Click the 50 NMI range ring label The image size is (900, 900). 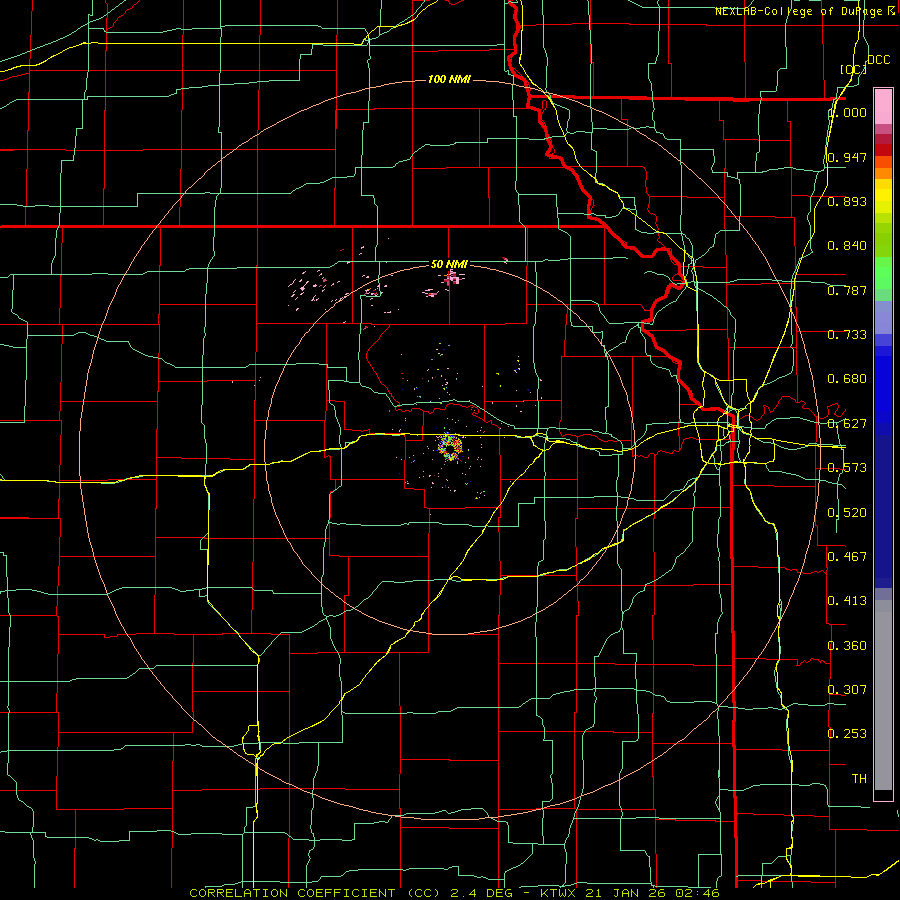click(x=449, y=264)
